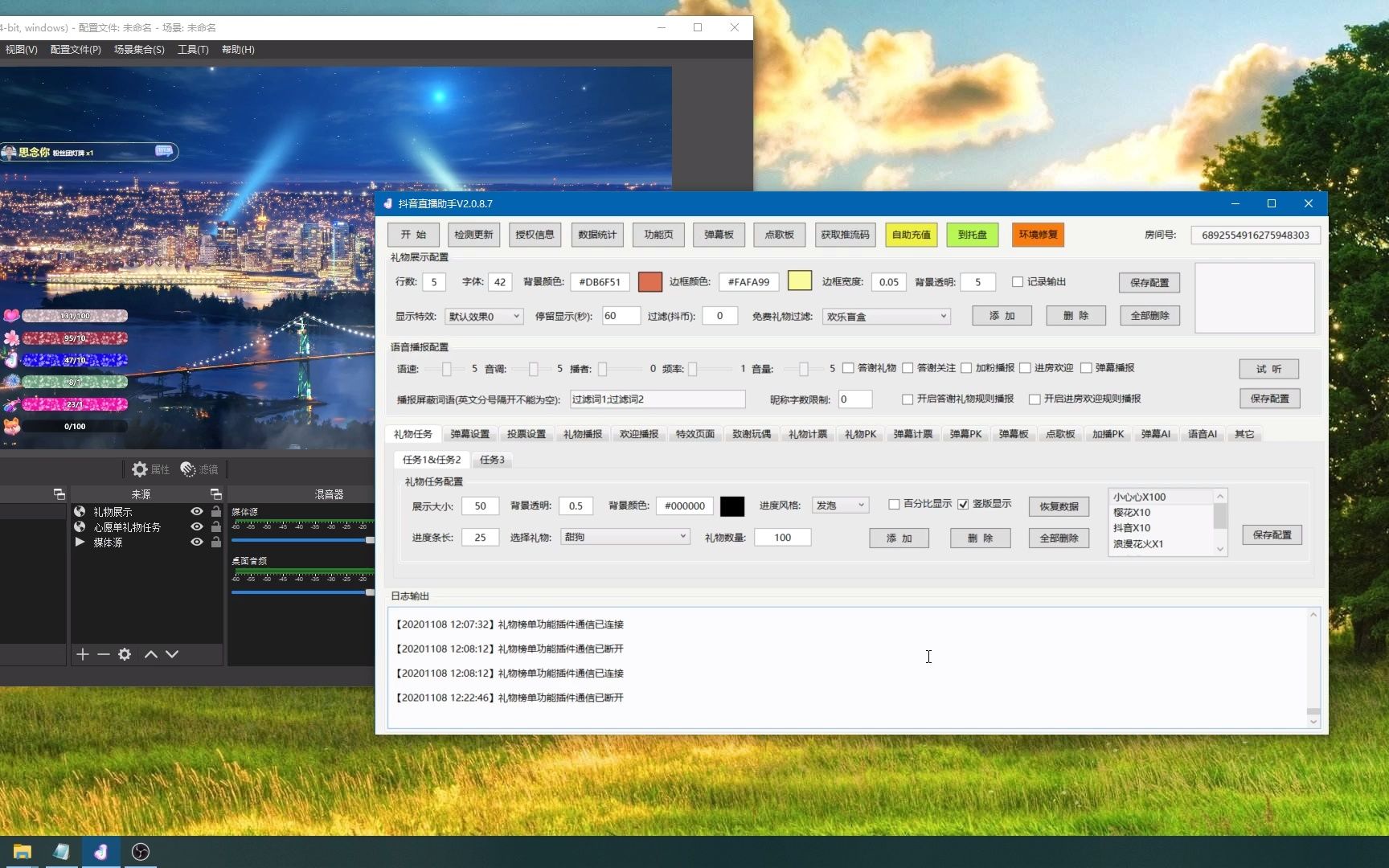Open File Explorer from the taskbar
The height and width of the screenshot is (868, 1389).
tap(22, 852)
